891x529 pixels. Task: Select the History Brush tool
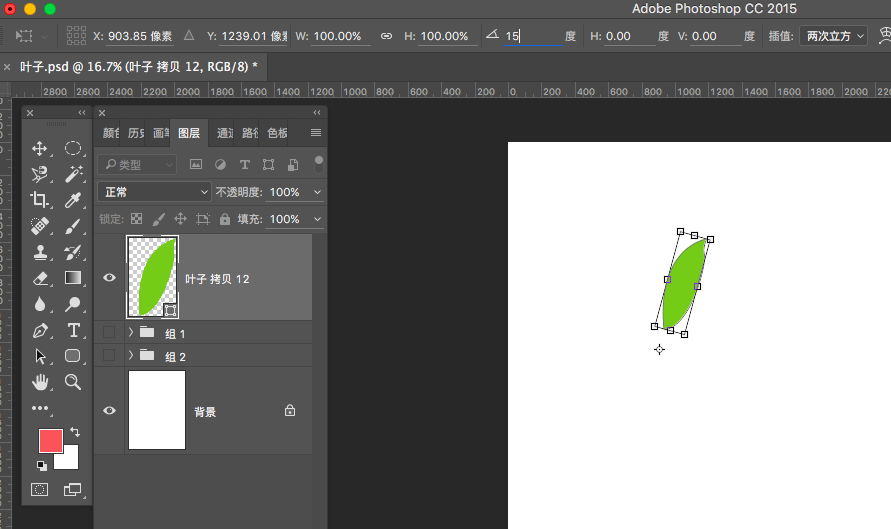coord(73,252)
